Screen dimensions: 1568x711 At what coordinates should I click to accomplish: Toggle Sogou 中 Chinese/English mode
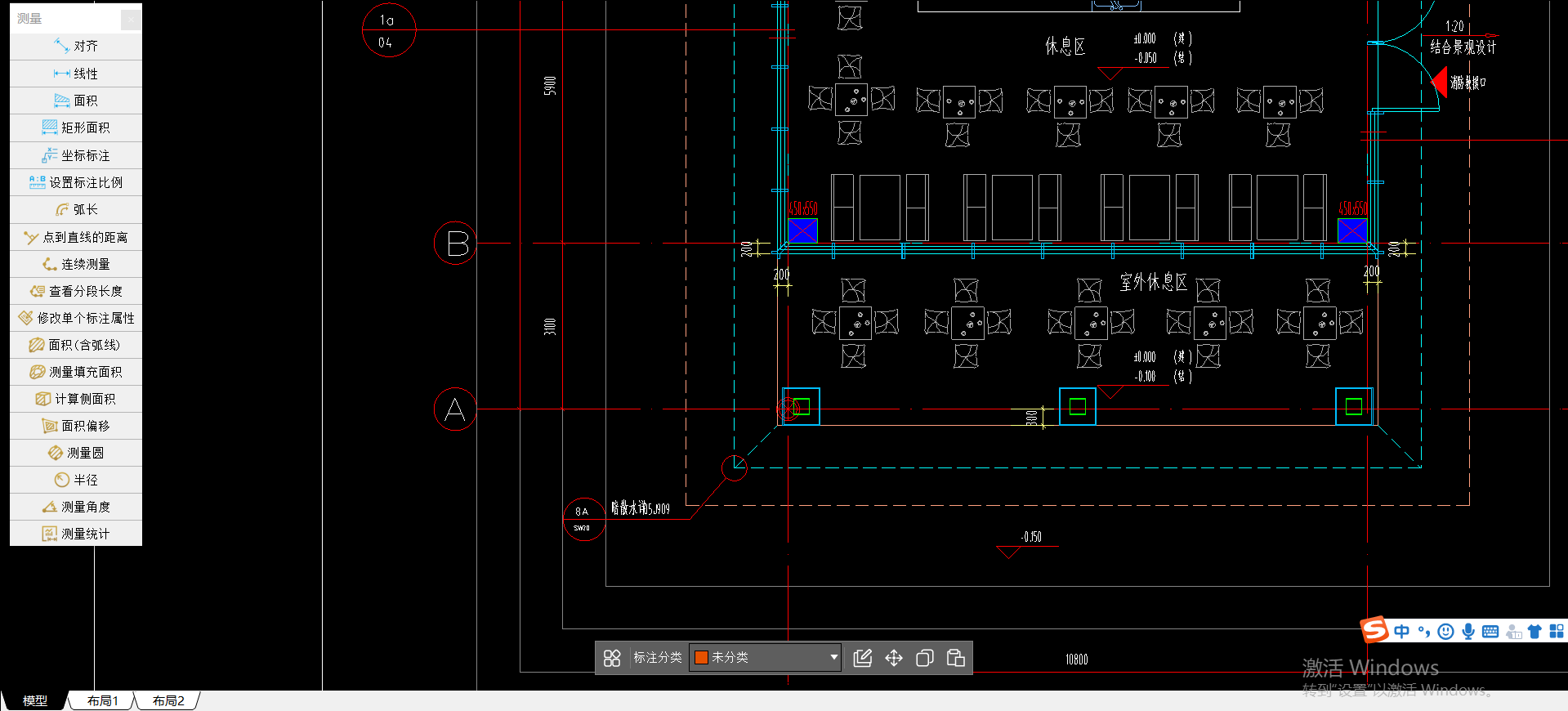(1402, 631)
